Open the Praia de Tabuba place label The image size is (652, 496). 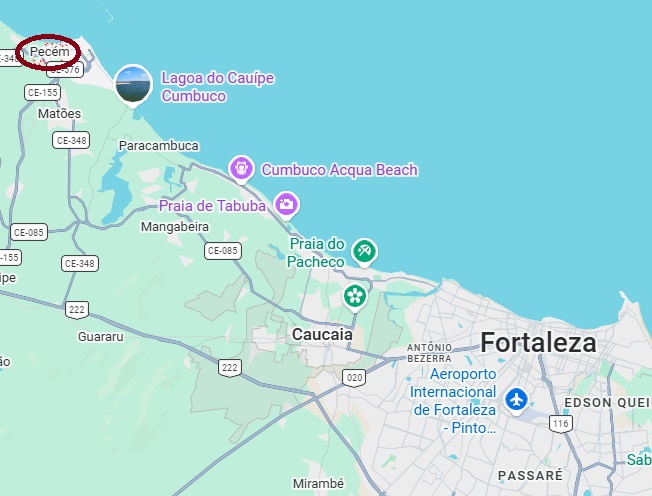tap(212, 206)
